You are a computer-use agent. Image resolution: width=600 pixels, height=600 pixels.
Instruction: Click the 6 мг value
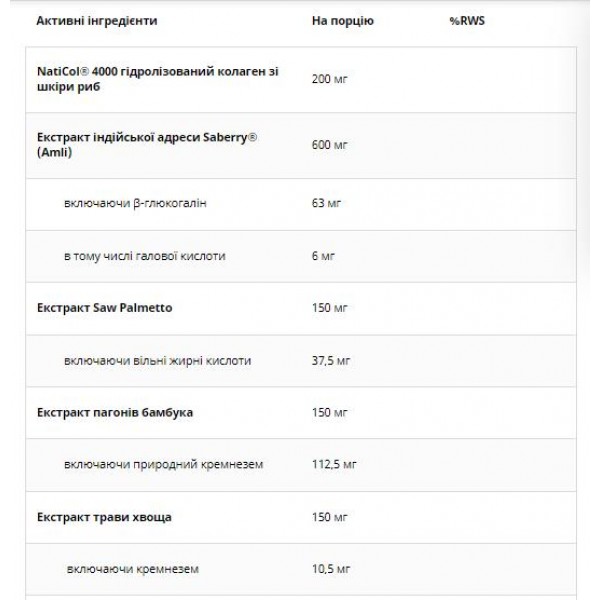(324, 256)
